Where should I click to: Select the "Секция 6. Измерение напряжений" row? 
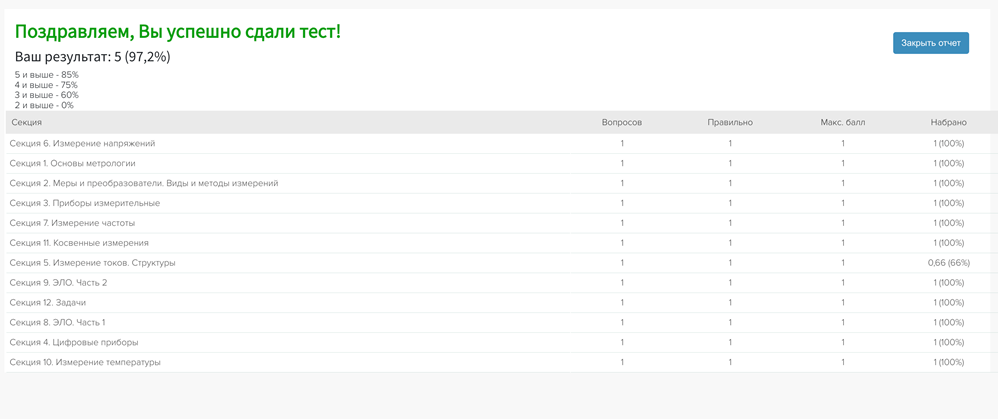[82, 143]
